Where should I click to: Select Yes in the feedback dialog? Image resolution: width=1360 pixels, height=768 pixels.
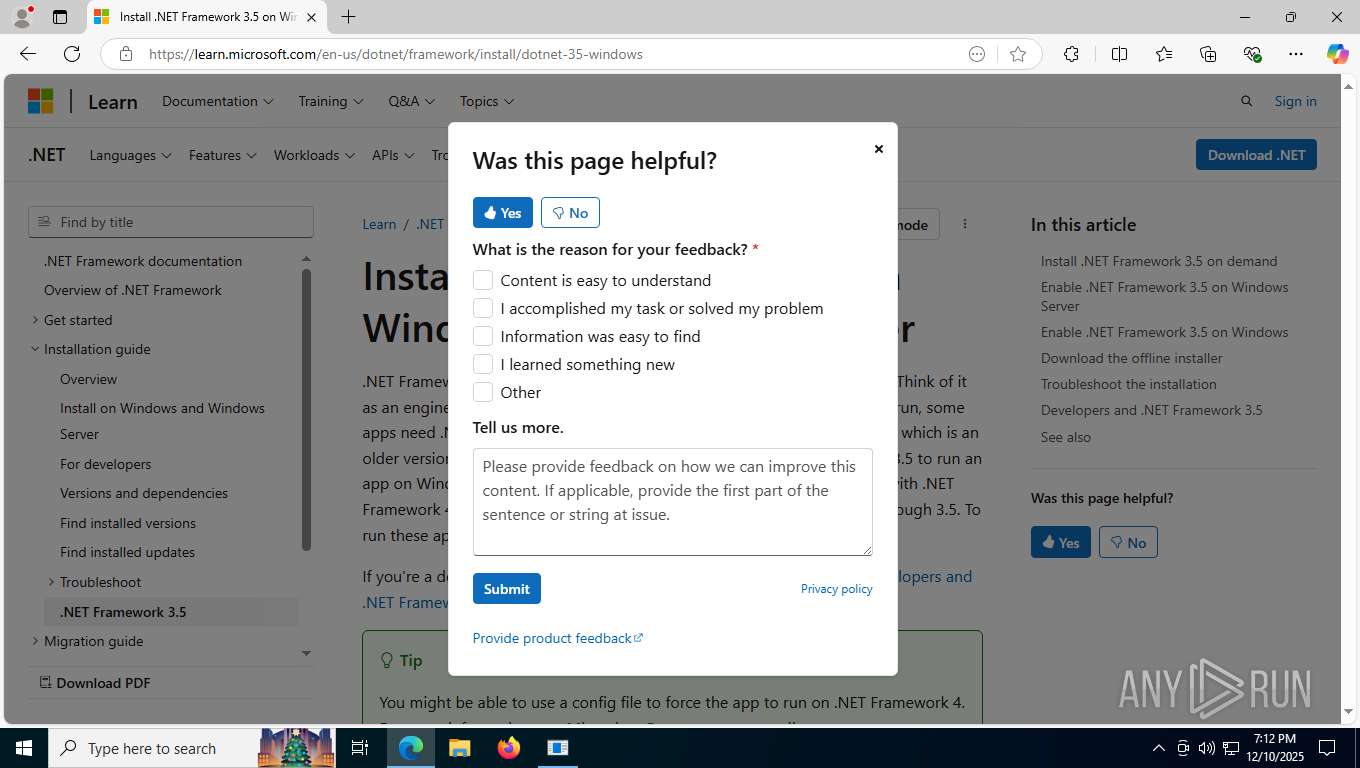(x=503, y=213)
